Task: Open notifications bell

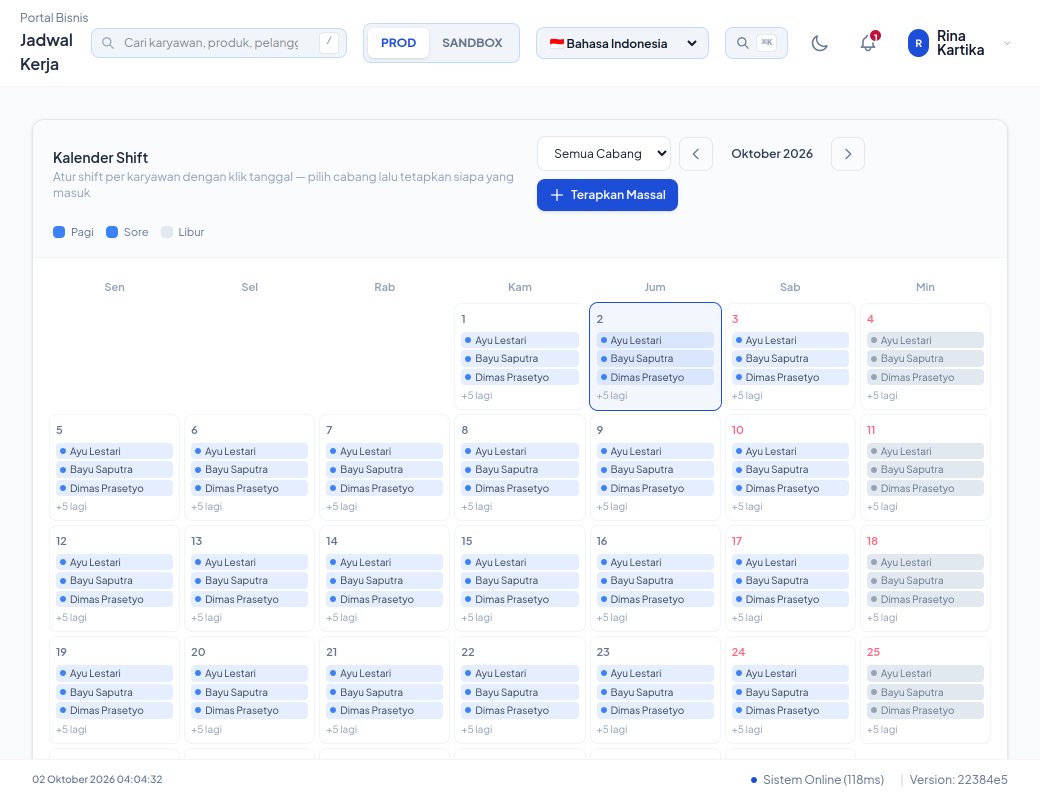Action: pyautogui.click(x=868, y=43)
